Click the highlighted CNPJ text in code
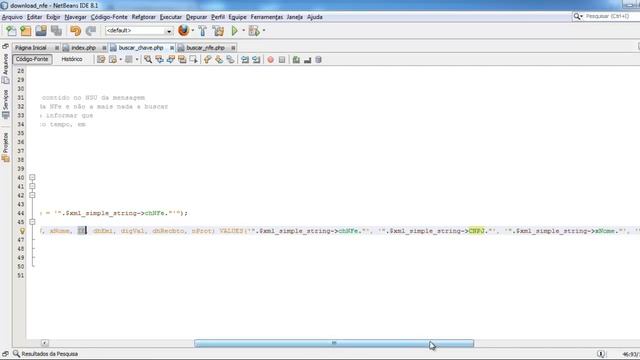Screen dimensions: 640x360 (476, 231)
